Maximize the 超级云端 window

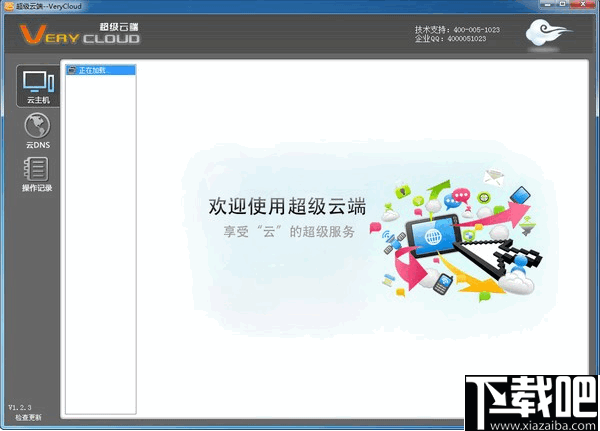562,4
